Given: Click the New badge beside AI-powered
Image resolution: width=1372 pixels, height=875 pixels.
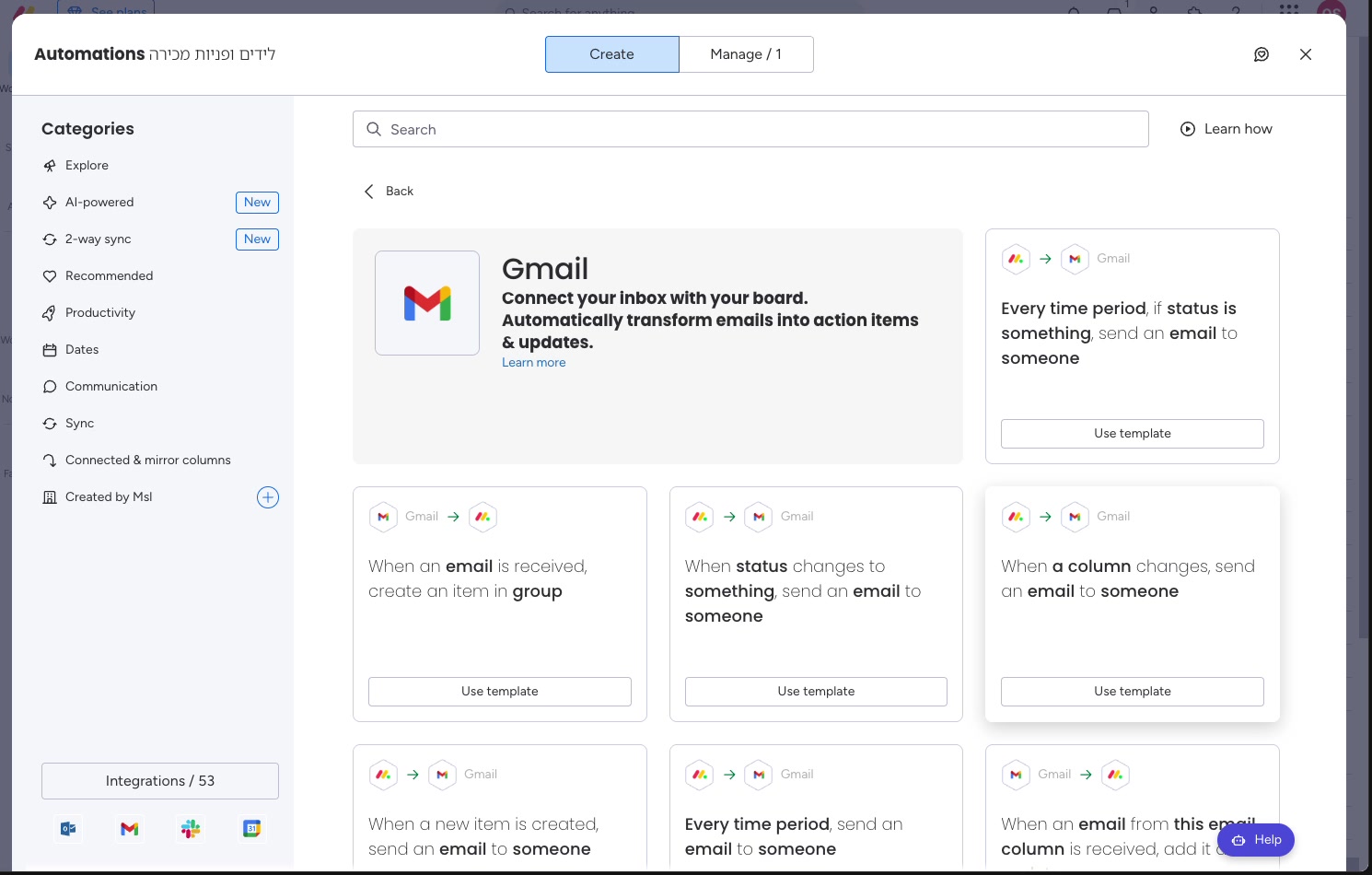Looking at the screenshot, I should pos(258,203).
